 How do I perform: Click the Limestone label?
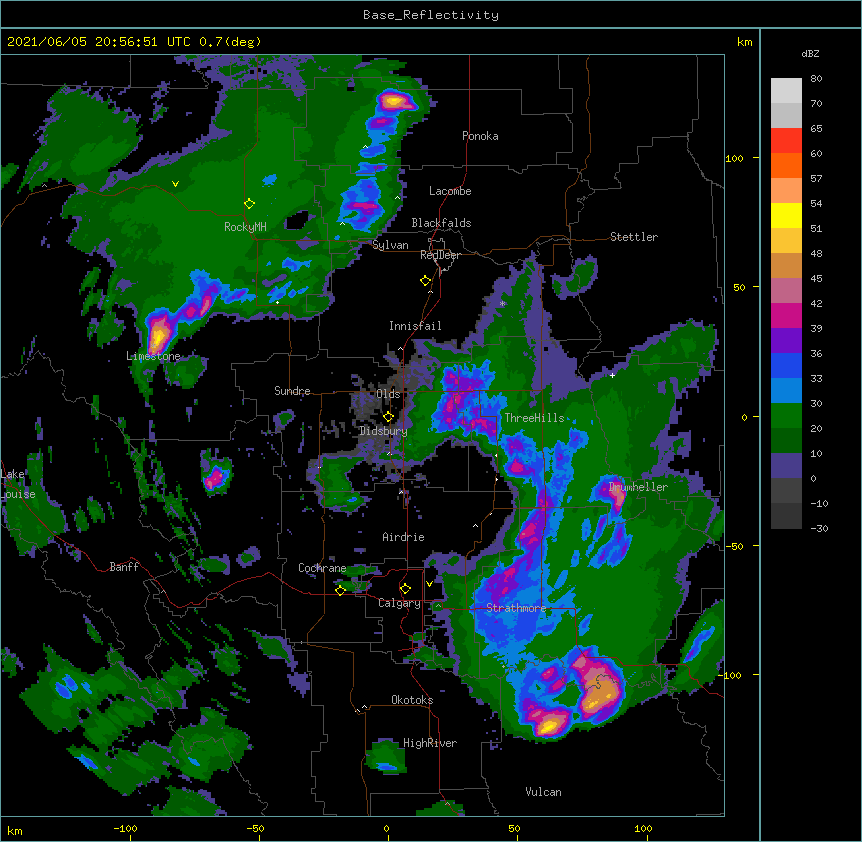(153, 356)
